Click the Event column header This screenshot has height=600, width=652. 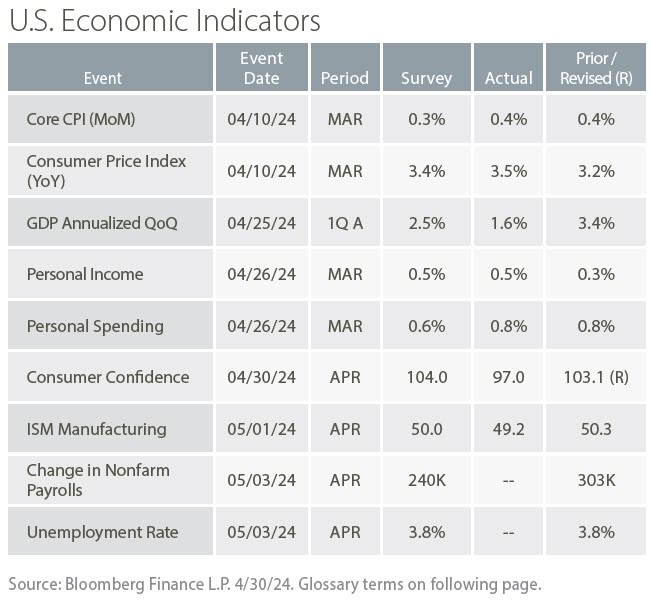(x=102, y=78)
